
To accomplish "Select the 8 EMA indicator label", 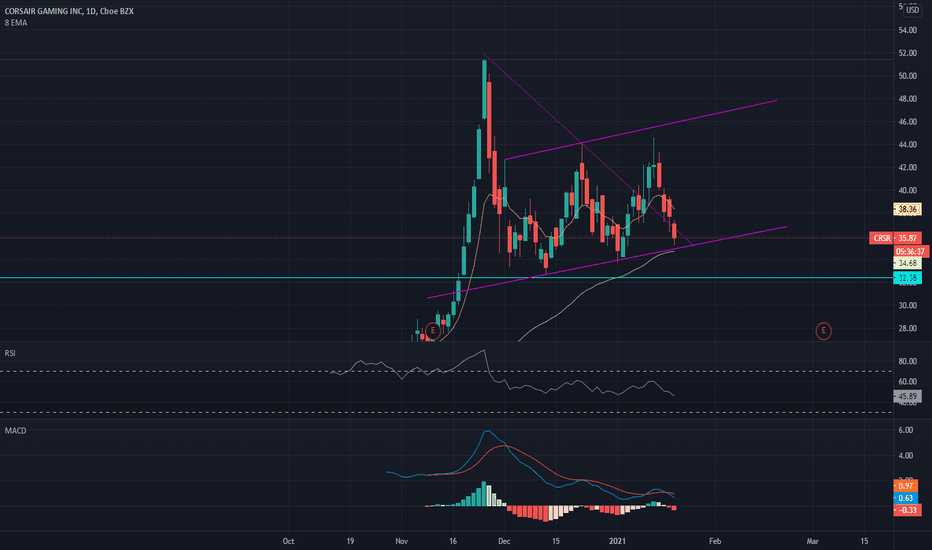I will pyautogui.click(x=15, y=23).
